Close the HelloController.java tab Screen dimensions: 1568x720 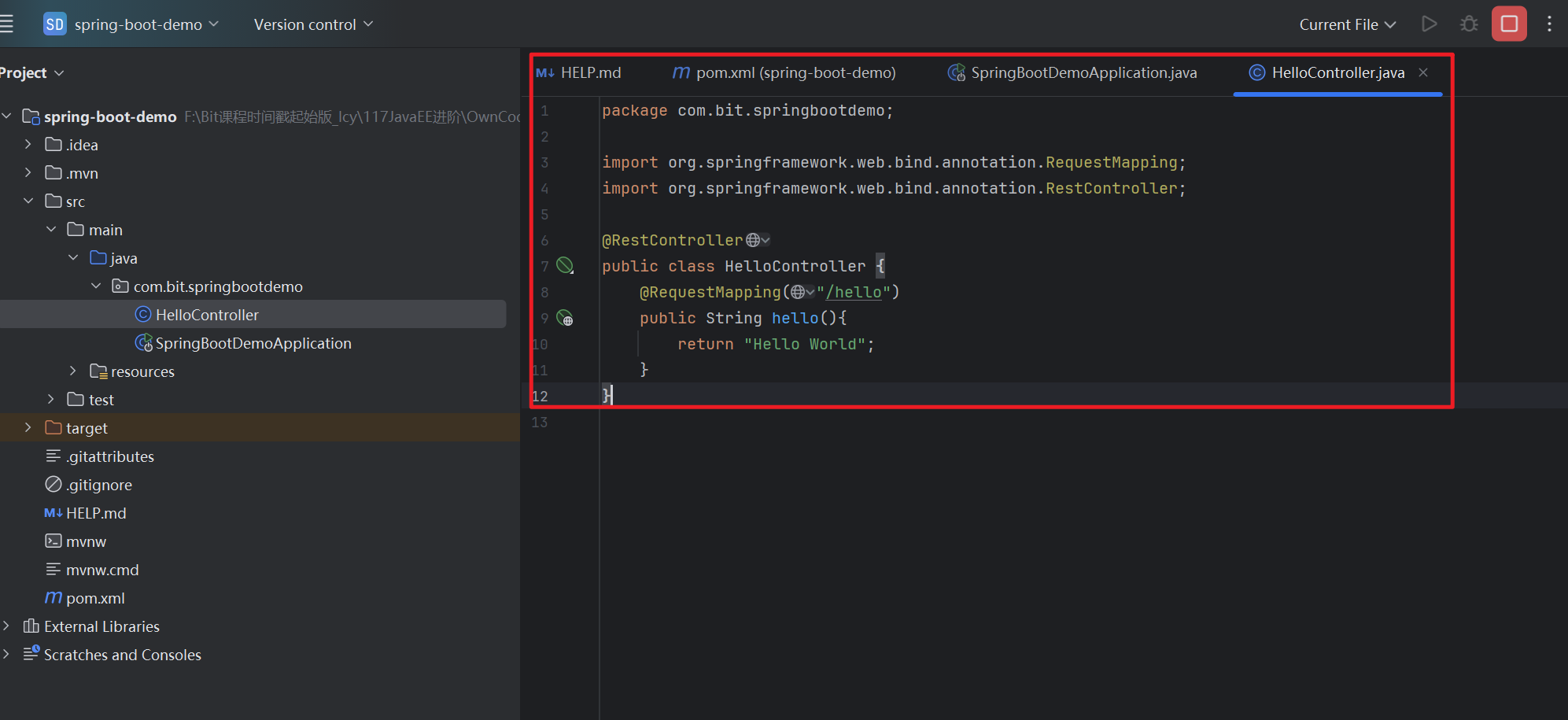click(x=1423, y=72)
